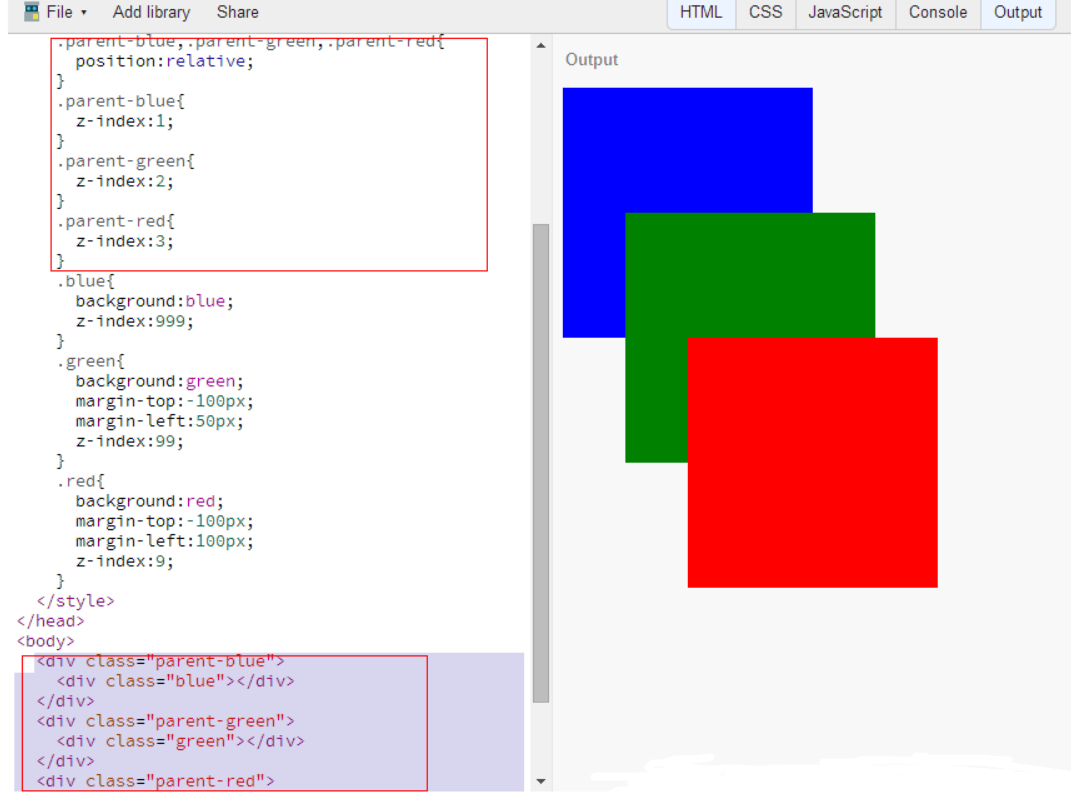Click the div class="blue" line

[x=176, y=681]
